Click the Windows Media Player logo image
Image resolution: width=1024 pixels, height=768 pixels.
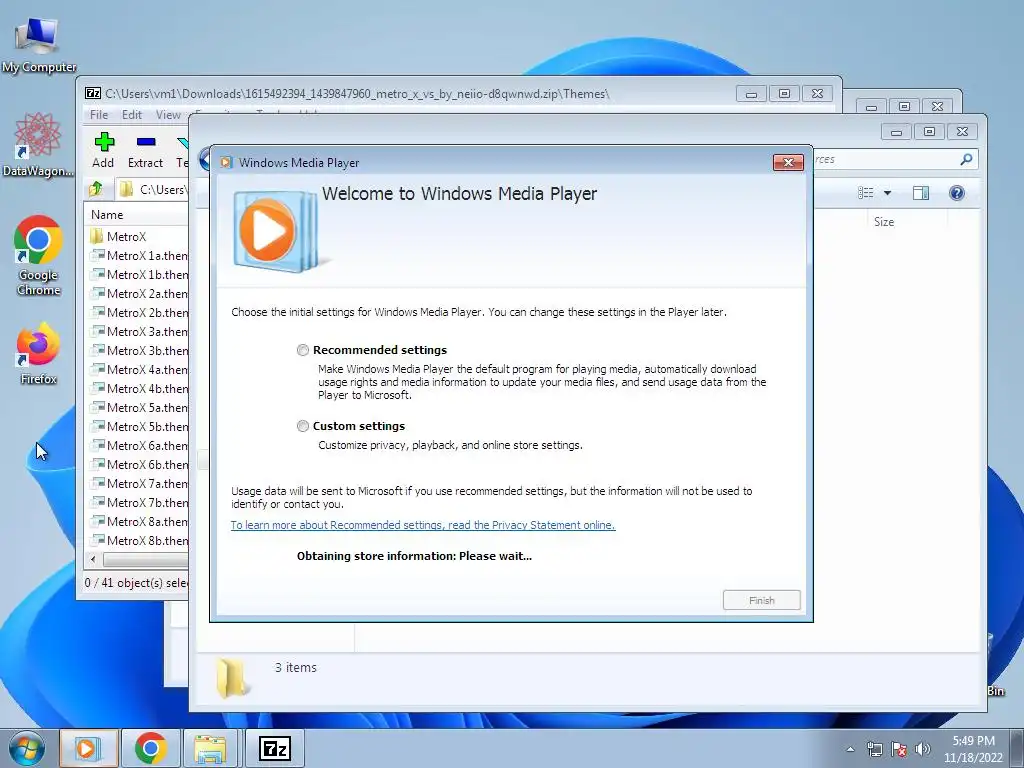coord(276,231)
